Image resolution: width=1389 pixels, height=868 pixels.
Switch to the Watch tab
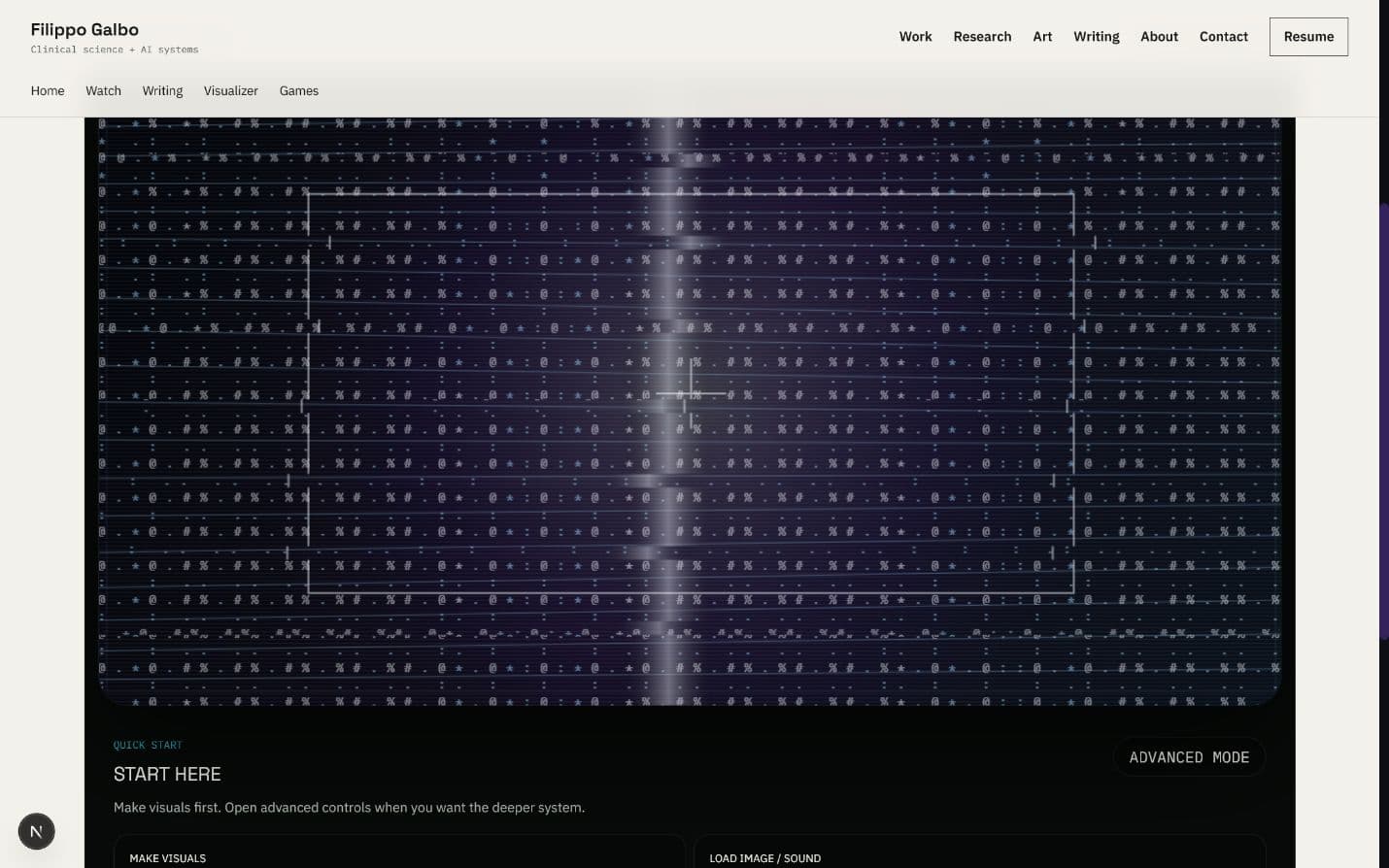103,90
